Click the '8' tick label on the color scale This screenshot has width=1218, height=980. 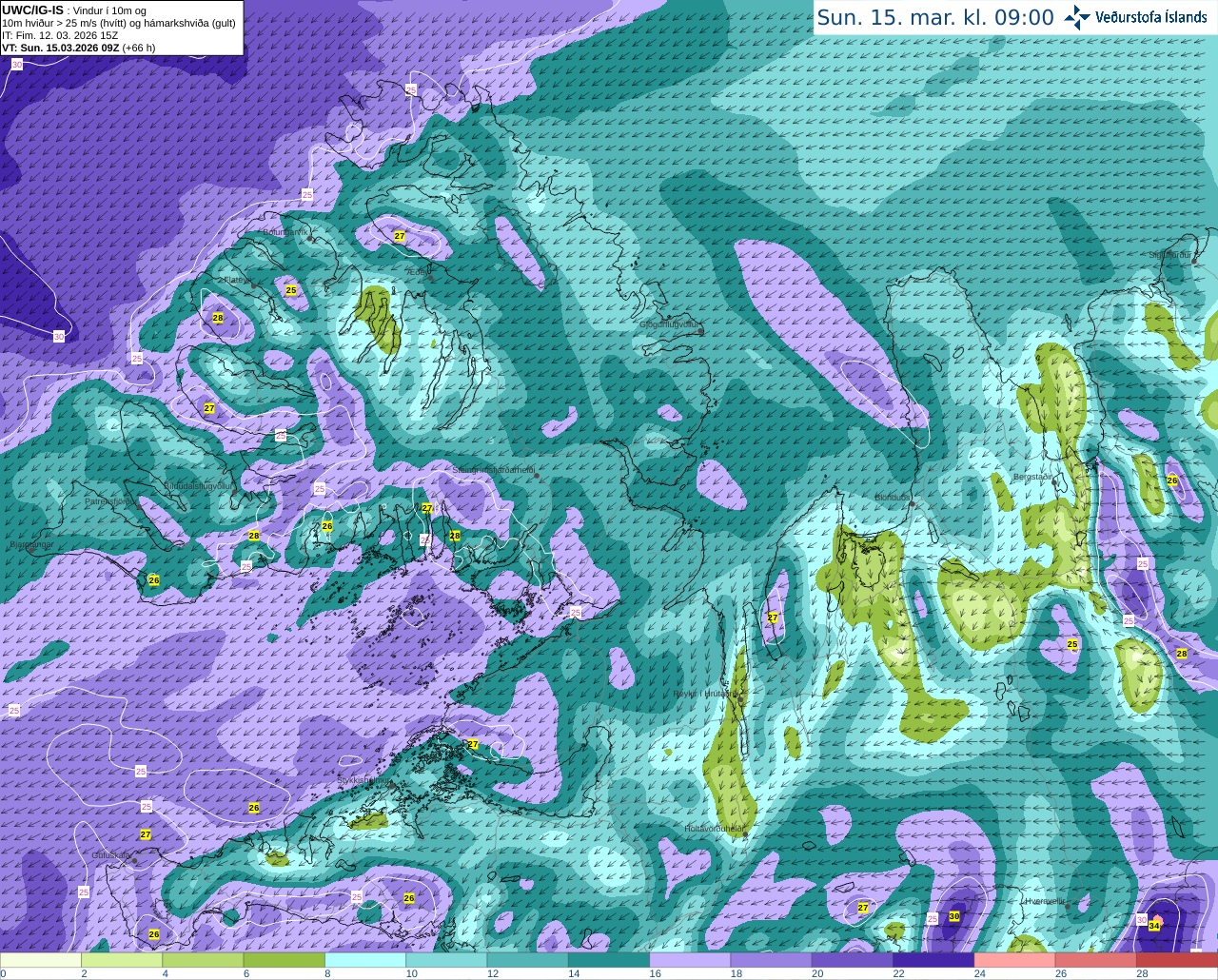point(328,973)
